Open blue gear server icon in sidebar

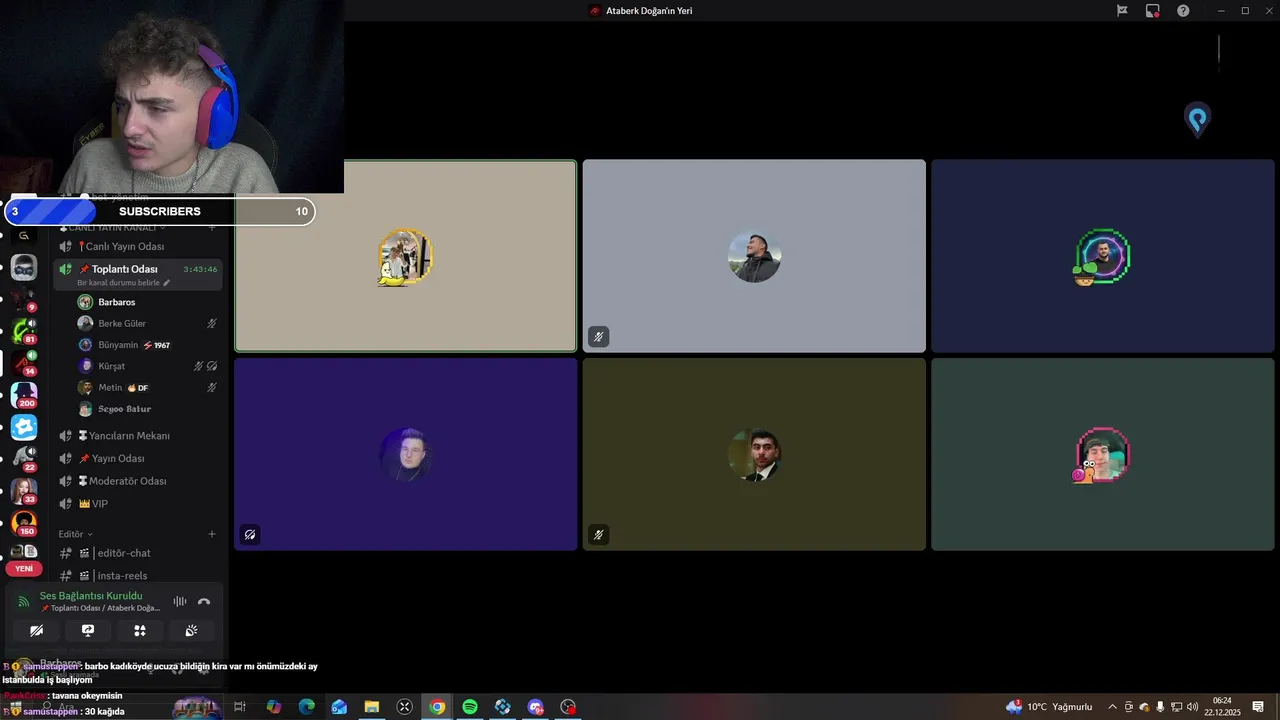point(24,427)
